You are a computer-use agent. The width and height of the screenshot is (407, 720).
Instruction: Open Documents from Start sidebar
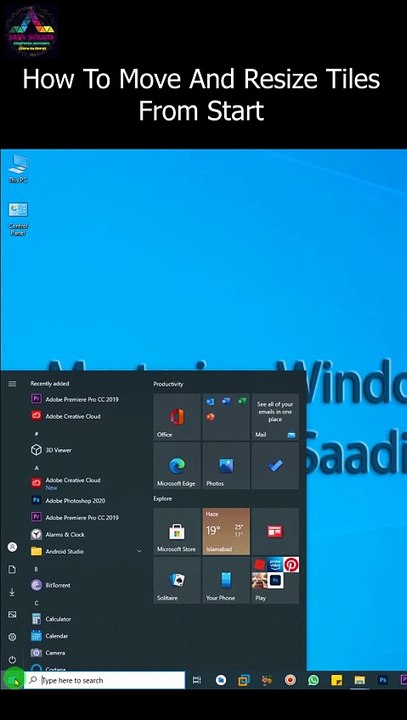(12, 569)
